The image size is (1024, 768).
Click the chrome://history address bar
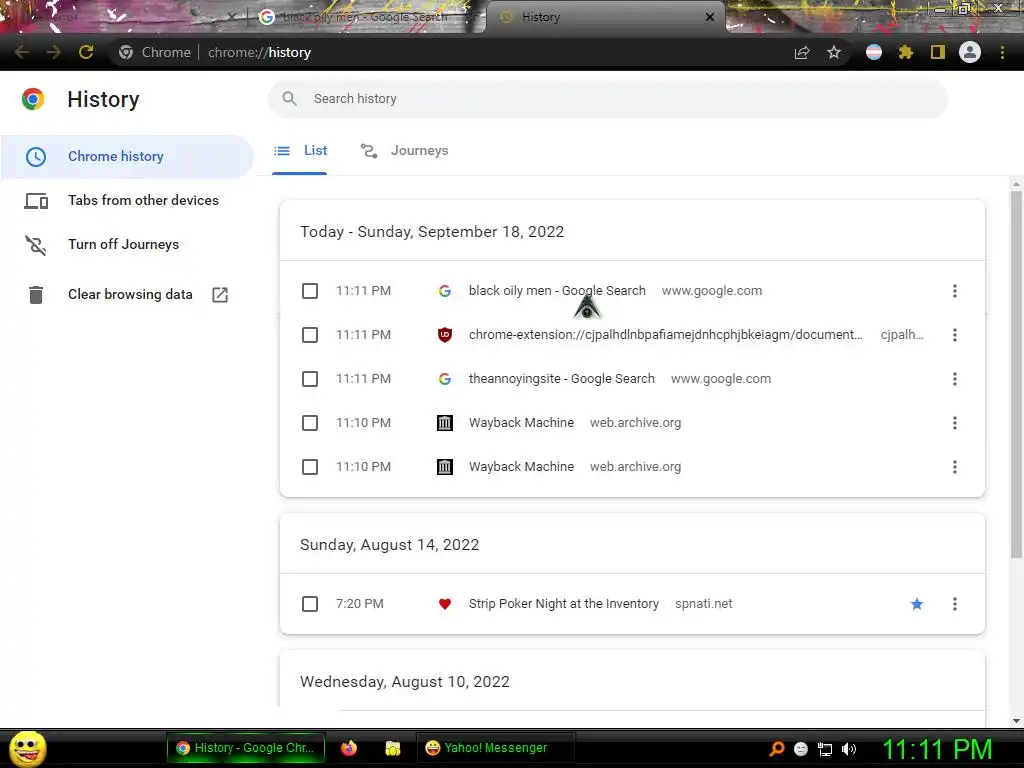click(x=451, y=52)
